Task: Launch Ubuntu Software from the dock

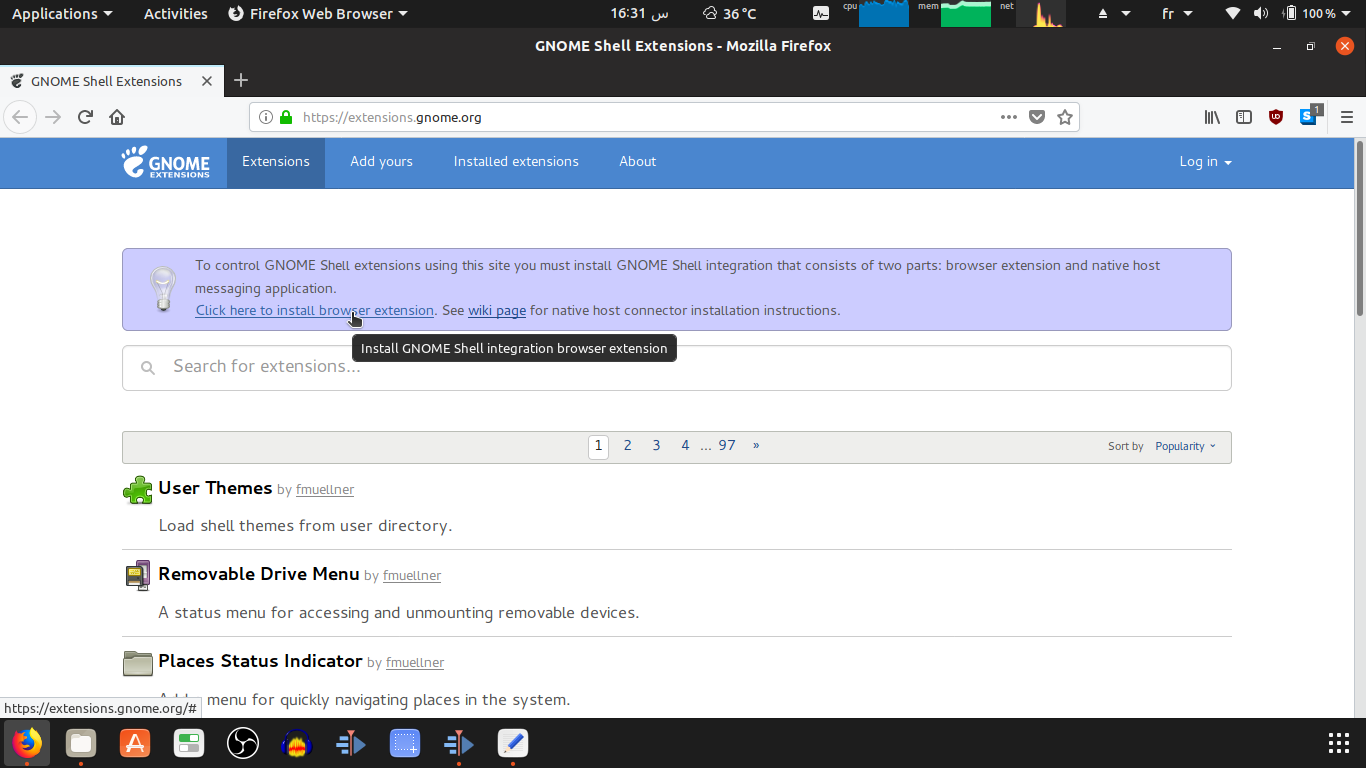Action: tap(135, 743)
